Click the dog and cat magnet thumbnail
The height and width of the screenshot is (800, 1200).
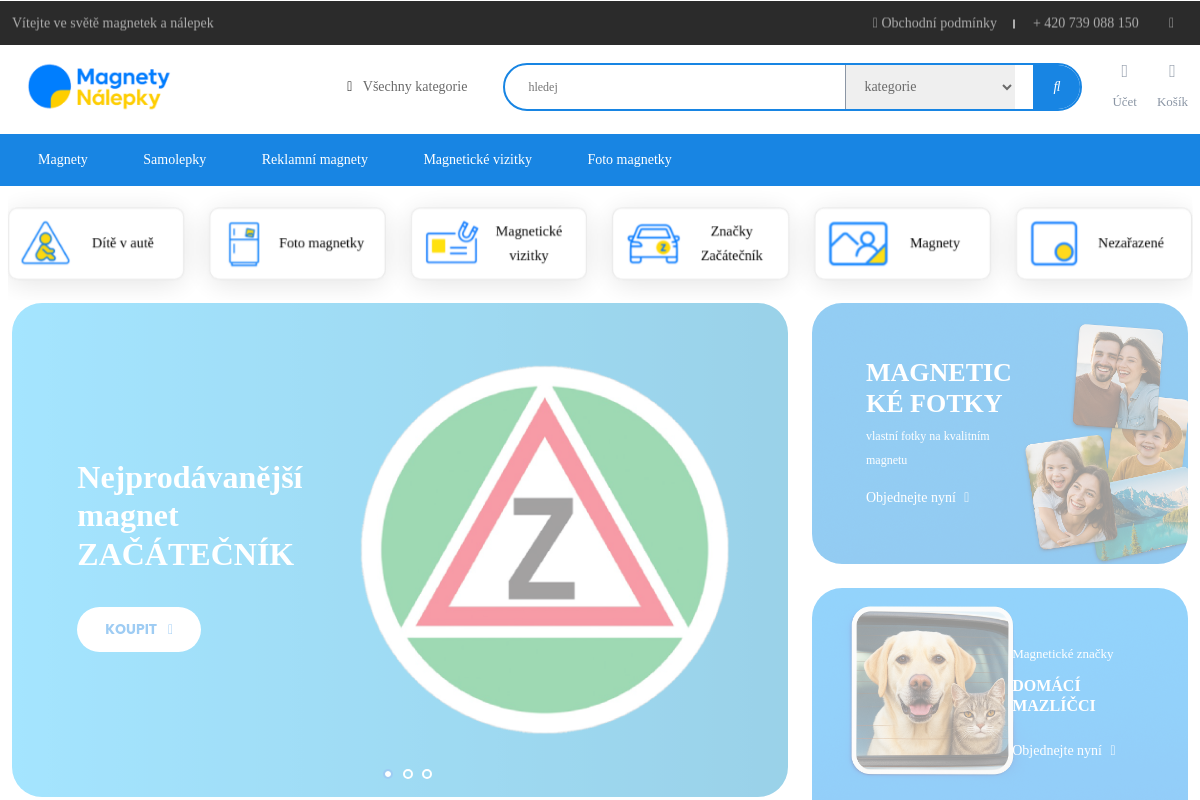[x=932, y=690]
